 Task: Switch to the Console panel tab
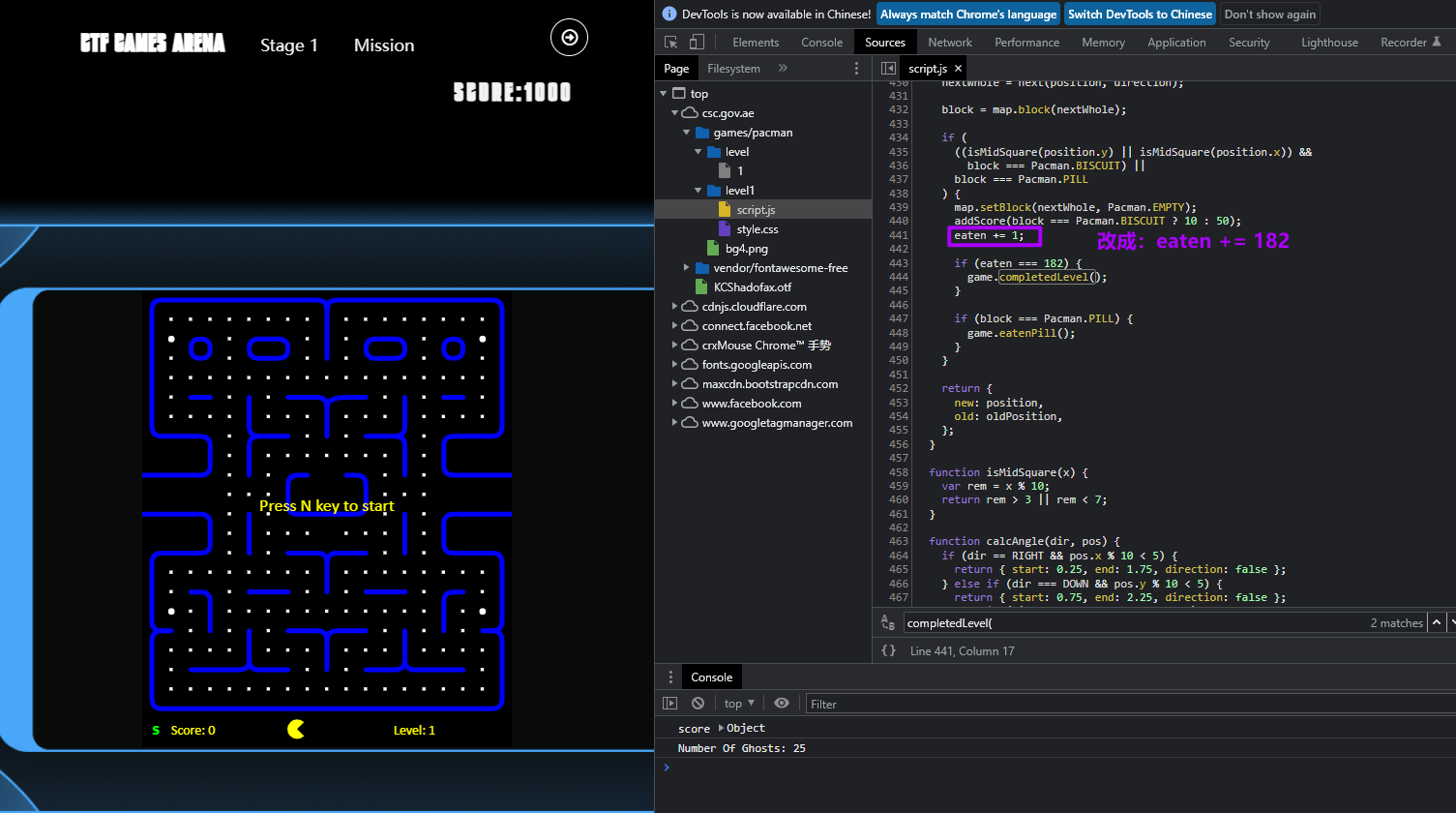pyautogui.click(x=822, y=43)
